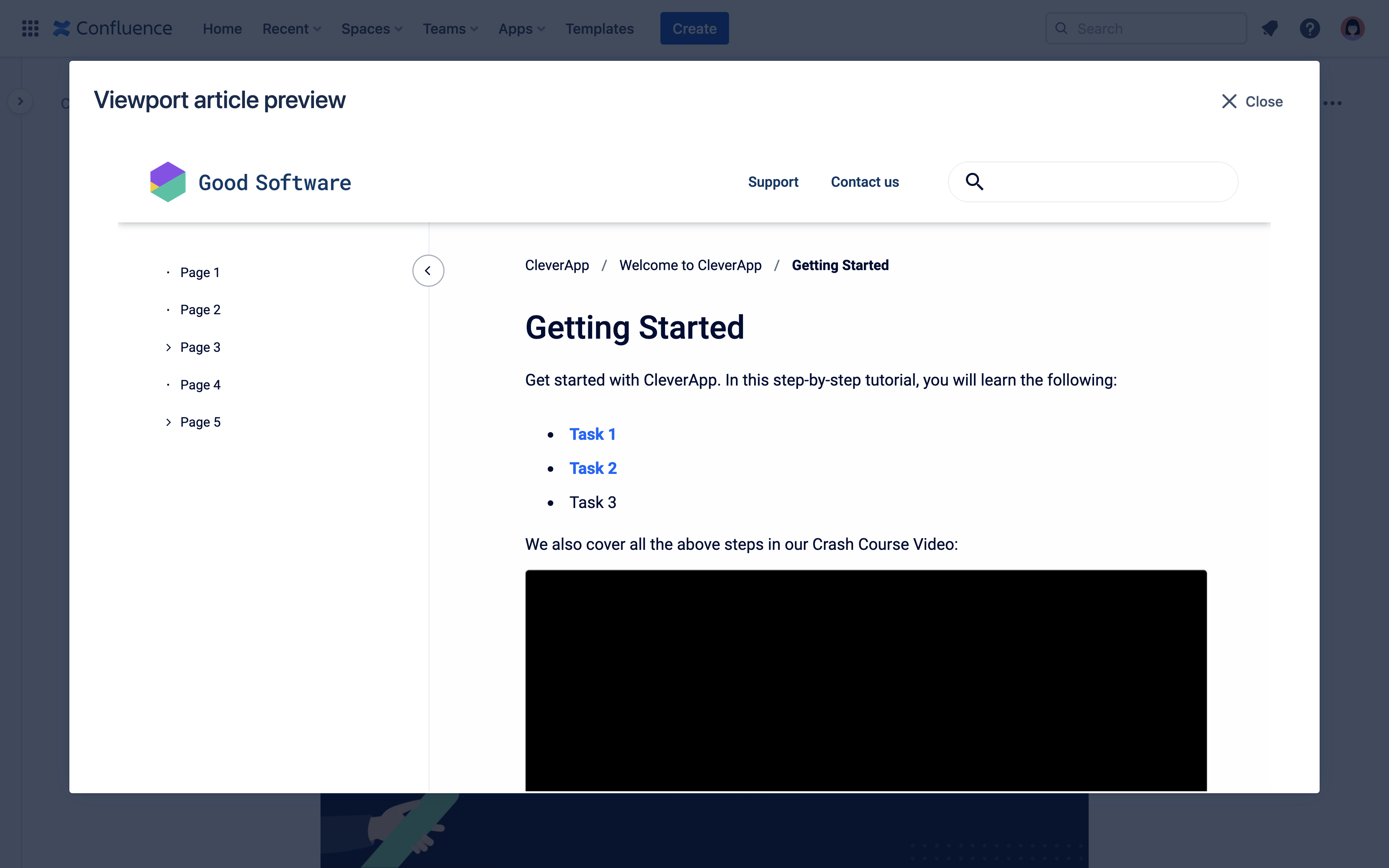
Task: Close the Viewport article preview
Action: pos(1252,102)
